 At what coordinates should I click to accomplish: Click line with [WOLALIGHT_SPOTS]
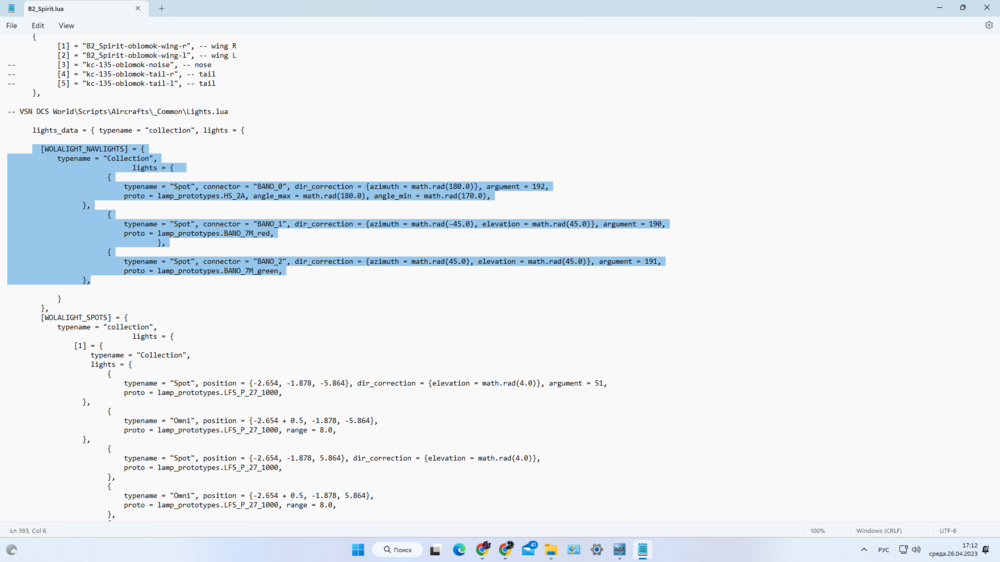84,317
